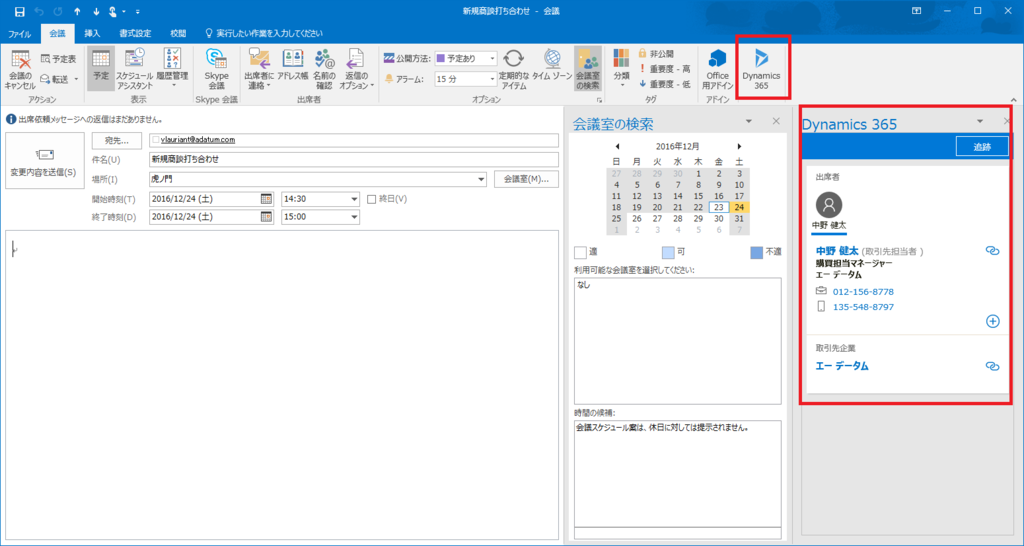Open the Calendar (予定表) button
Viewport: 1024px width, 546px height.
point(58,59)
